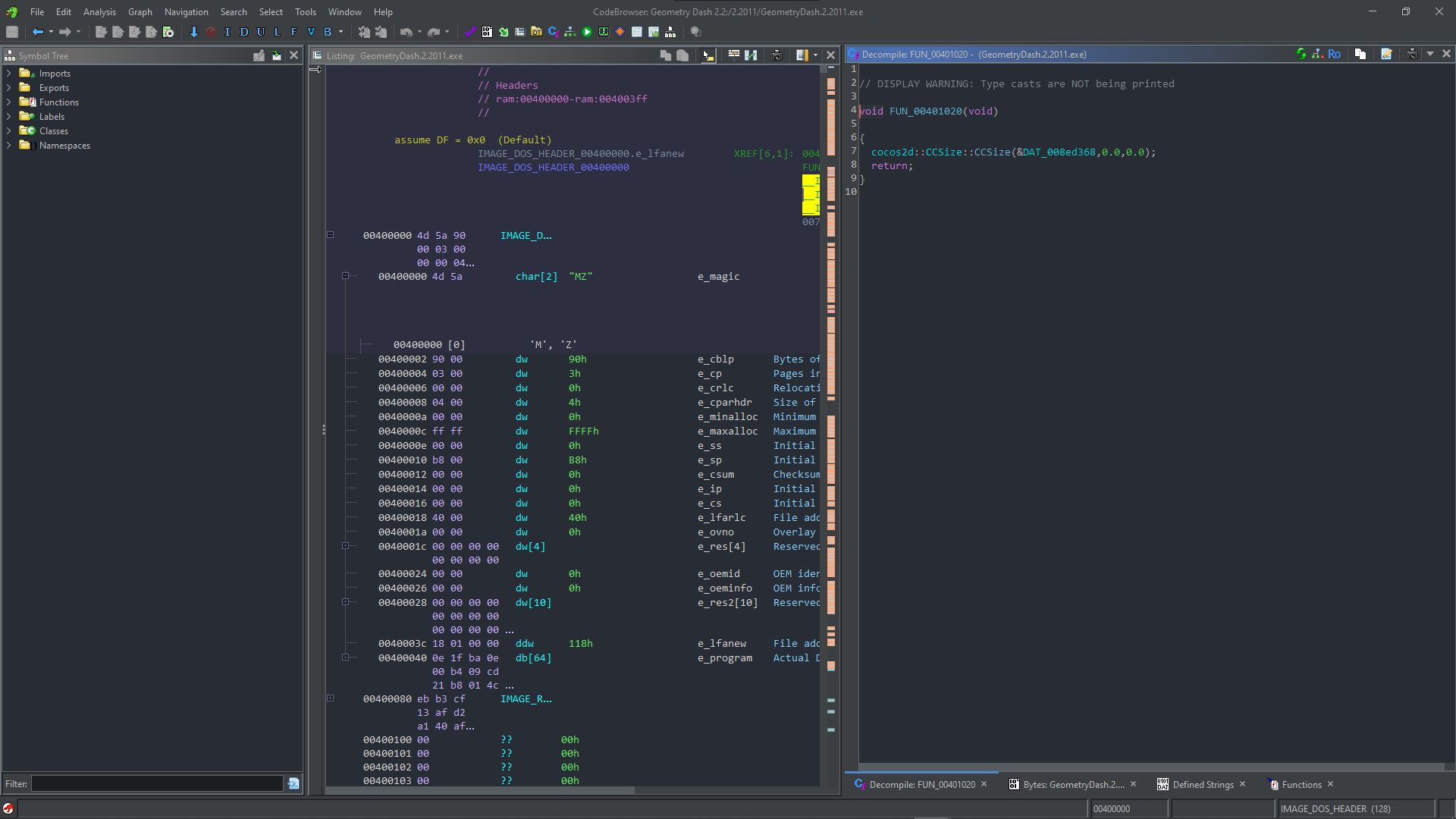Toggle the 'L' label navigation icon
The height and width of the screenshot is (819, 1456).
click(278, 32)
